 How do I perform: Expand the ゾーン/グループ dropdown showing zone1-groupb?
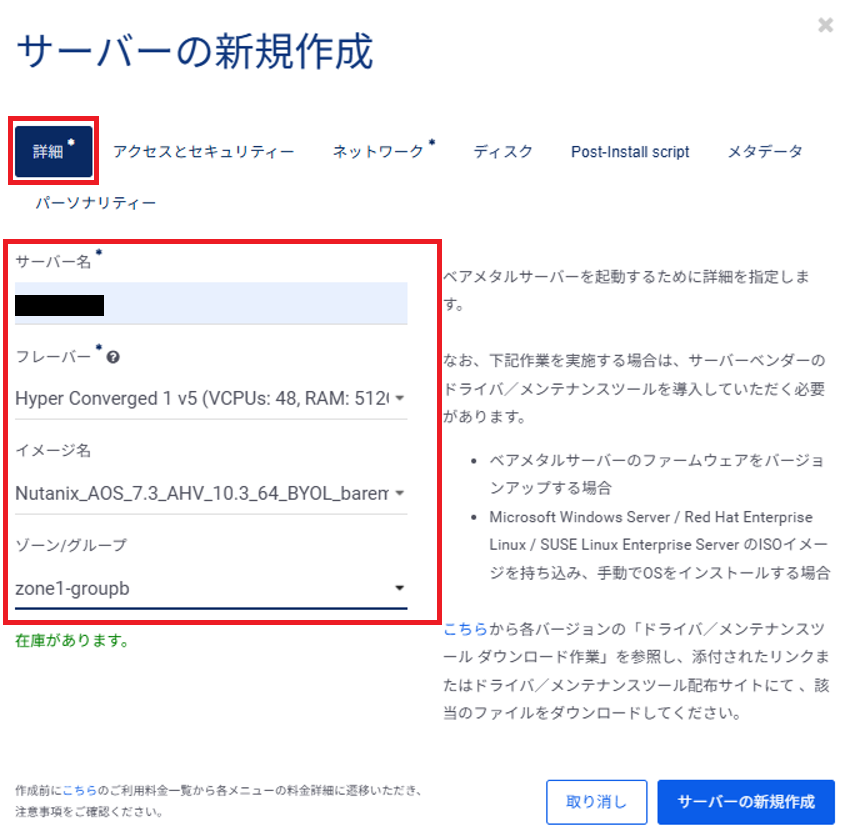point(210,588)
